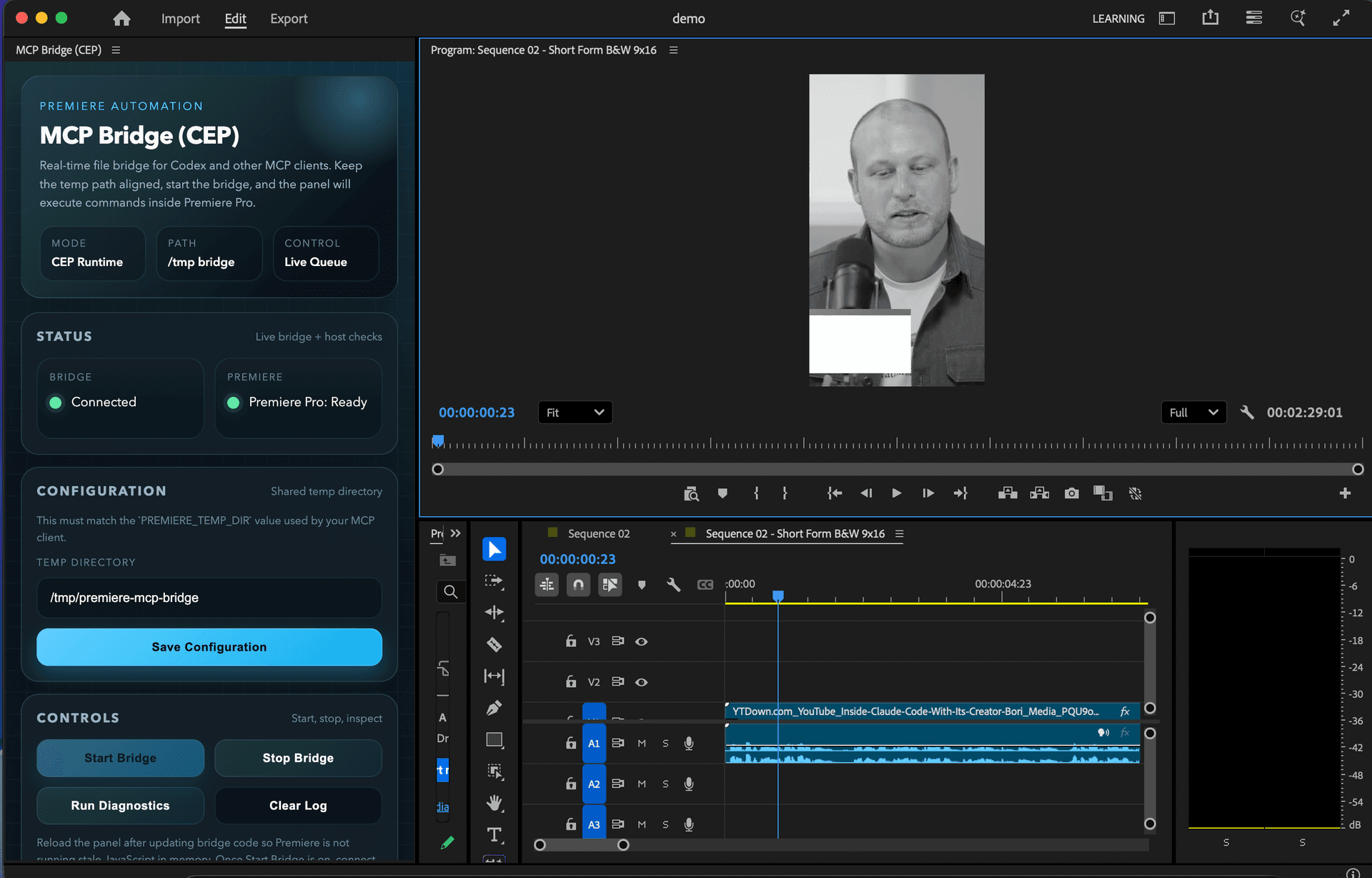Image resolution: width=1372 pixels, height=878 pixels.
Task: Play the sequence in Program monitor
Action: coord(896,493)
